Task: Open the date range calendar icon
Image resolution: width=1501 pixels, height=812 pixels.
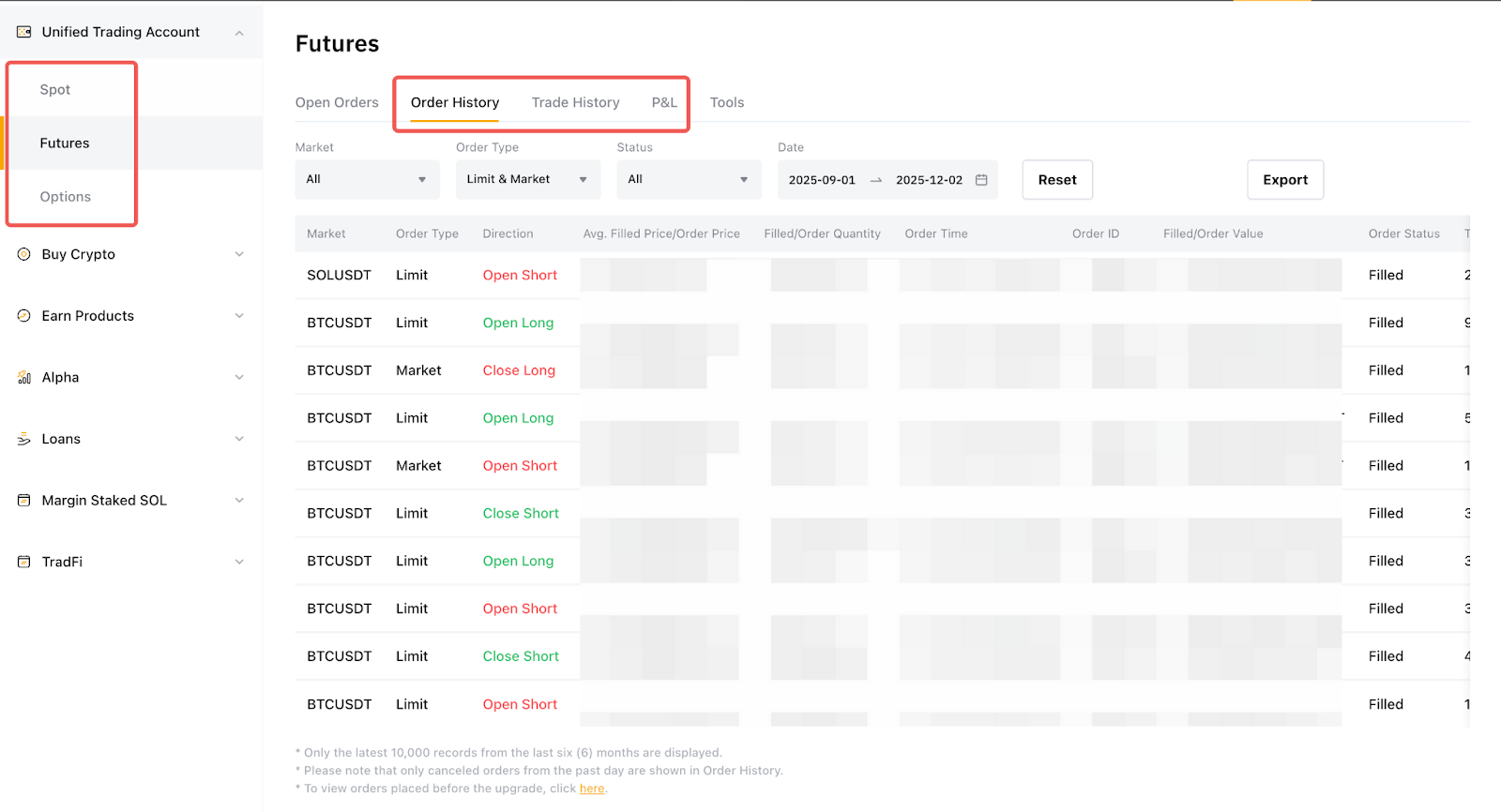Action: pos(981,180)
